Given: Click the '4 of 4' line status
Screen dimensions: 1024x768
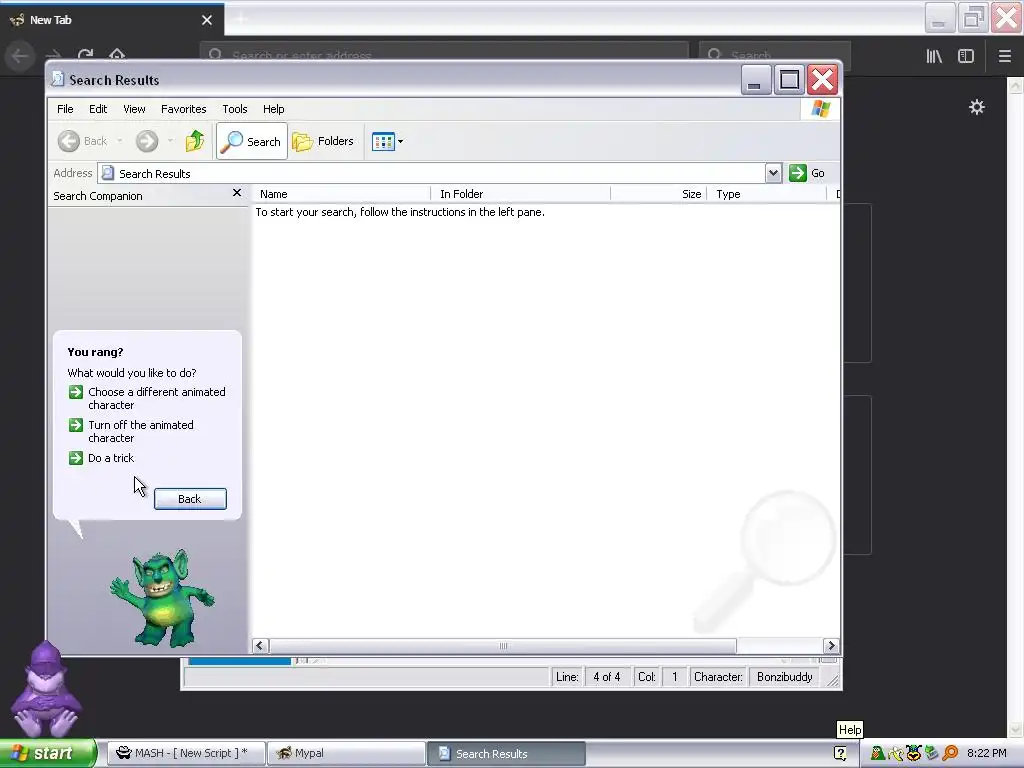Looking at the screenshot, I should pyautogui.click(x=607, y=677).
